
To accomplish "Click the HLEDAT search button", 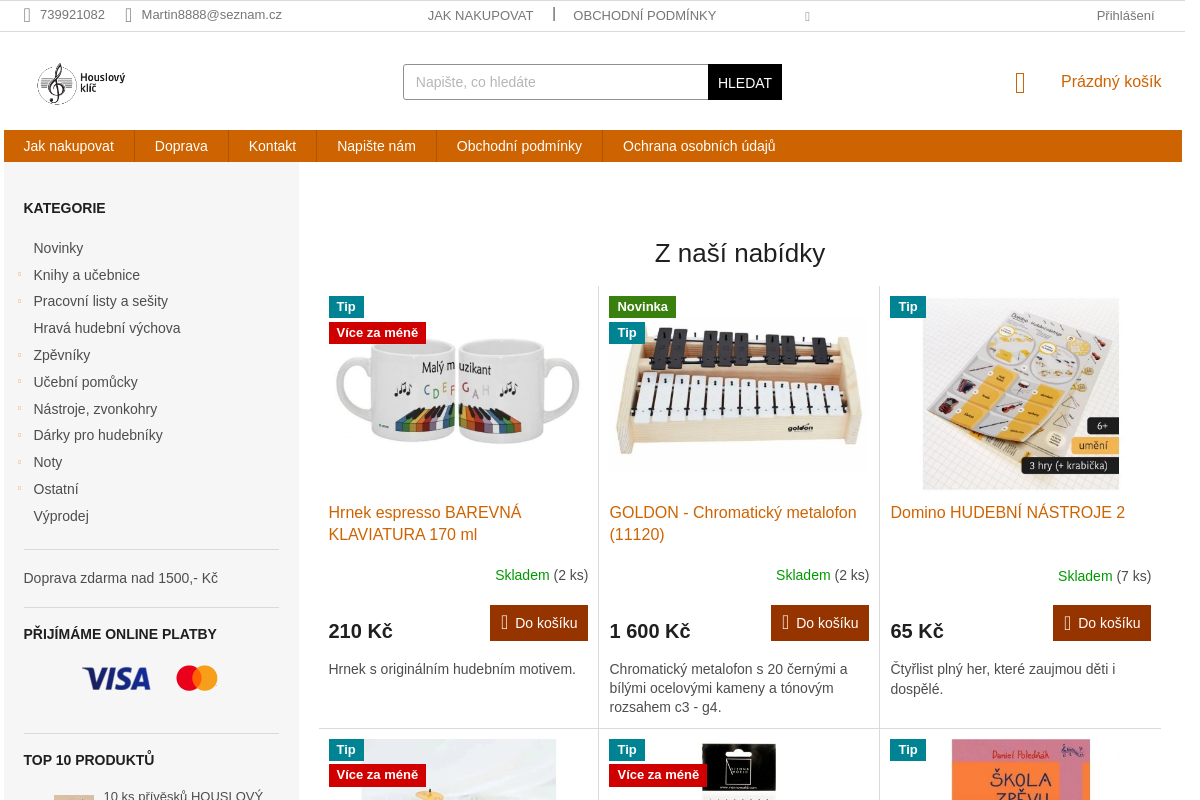I will [745, 82].
